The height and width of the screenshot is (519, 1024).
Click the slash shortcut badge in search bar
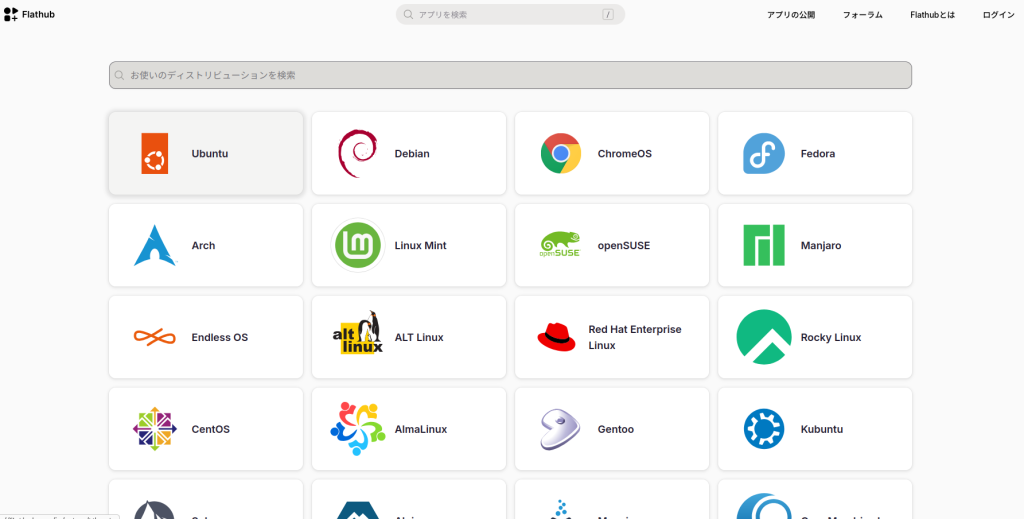point(608,14)
